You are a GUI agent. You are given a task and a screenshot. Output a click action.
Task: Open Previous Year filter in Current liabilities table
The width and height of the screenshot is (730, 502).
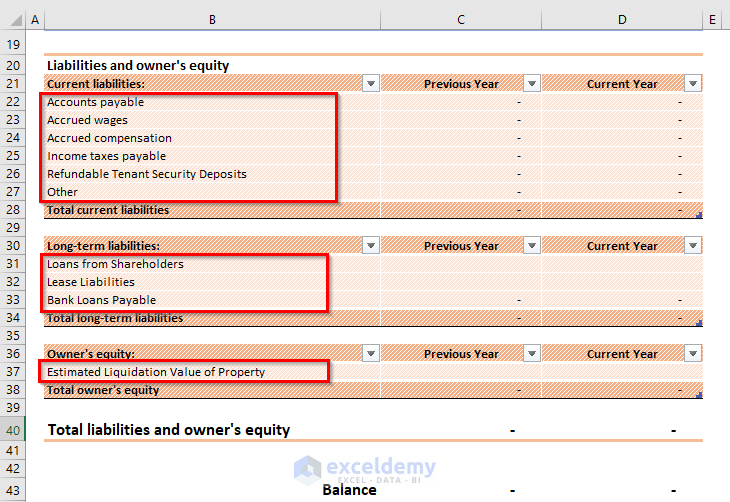(x=532, y=83)
